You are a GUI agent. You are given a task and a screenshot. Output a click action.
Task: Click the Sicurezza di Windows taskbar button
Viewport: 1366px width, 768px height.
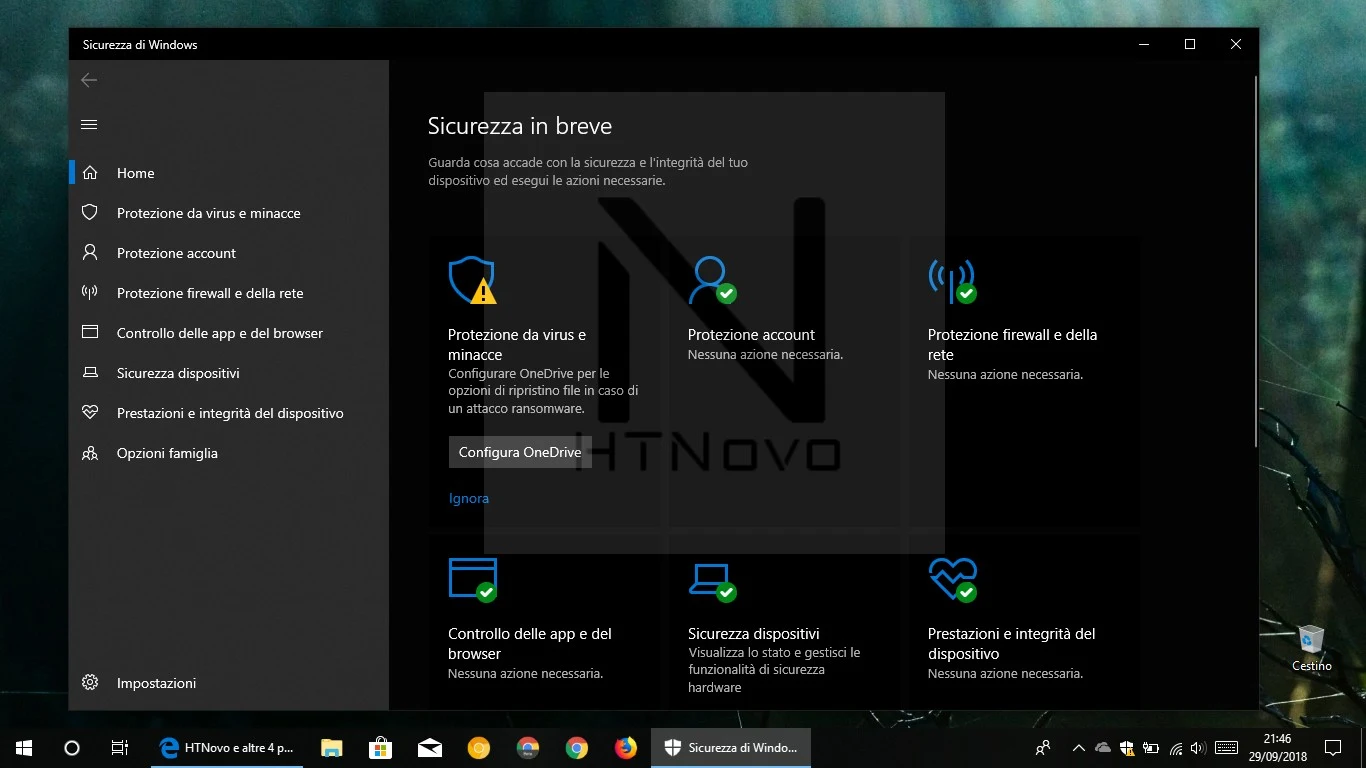pos(731,747)
